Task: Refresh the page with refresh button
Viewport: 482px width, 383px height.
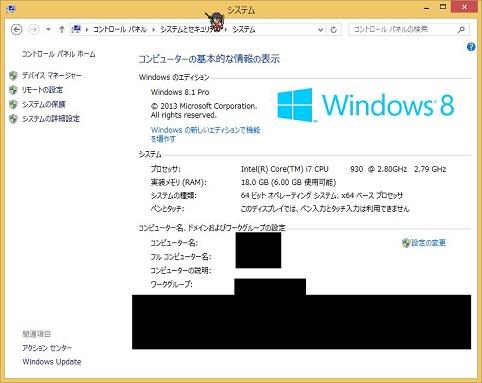Action: [333, 30]
